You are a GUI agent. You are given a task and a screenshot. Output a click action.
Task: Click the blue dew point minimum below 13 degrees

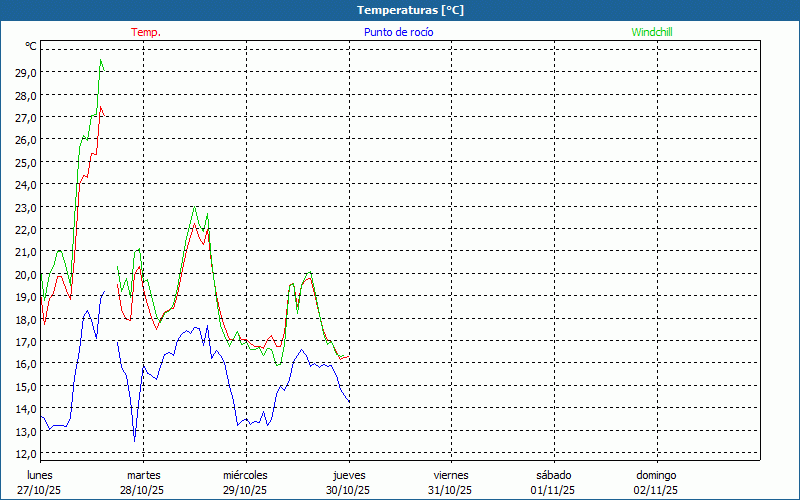[x=134, y=440]
